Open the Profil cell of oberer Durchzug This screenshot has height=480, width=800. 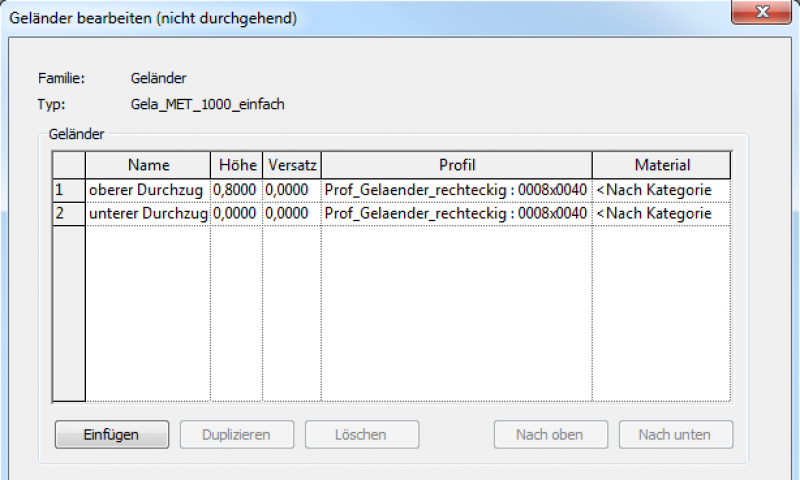[456, 190]
